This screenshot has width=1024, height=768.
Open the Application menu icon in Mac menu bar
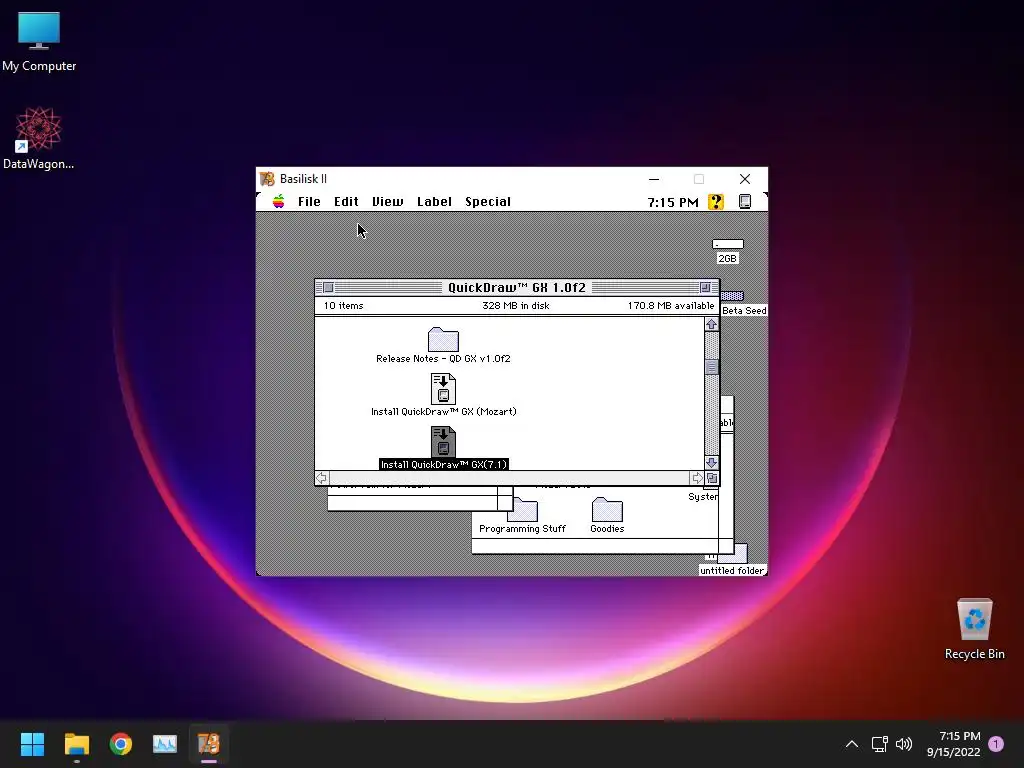click(x=744, y=202)
